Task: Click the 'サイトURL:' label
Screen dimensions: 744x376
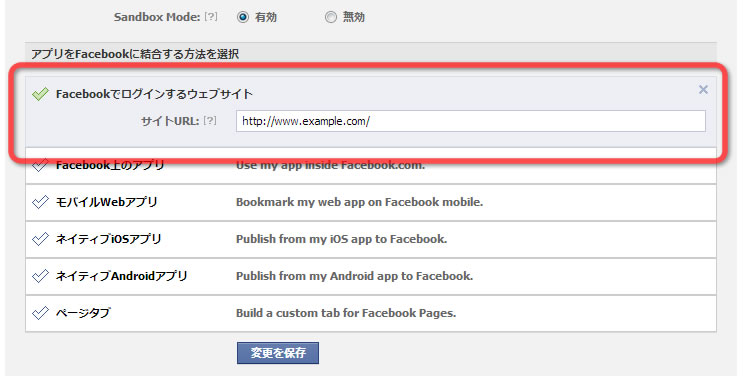Action: pyautogui.click(x=170, y=121)
